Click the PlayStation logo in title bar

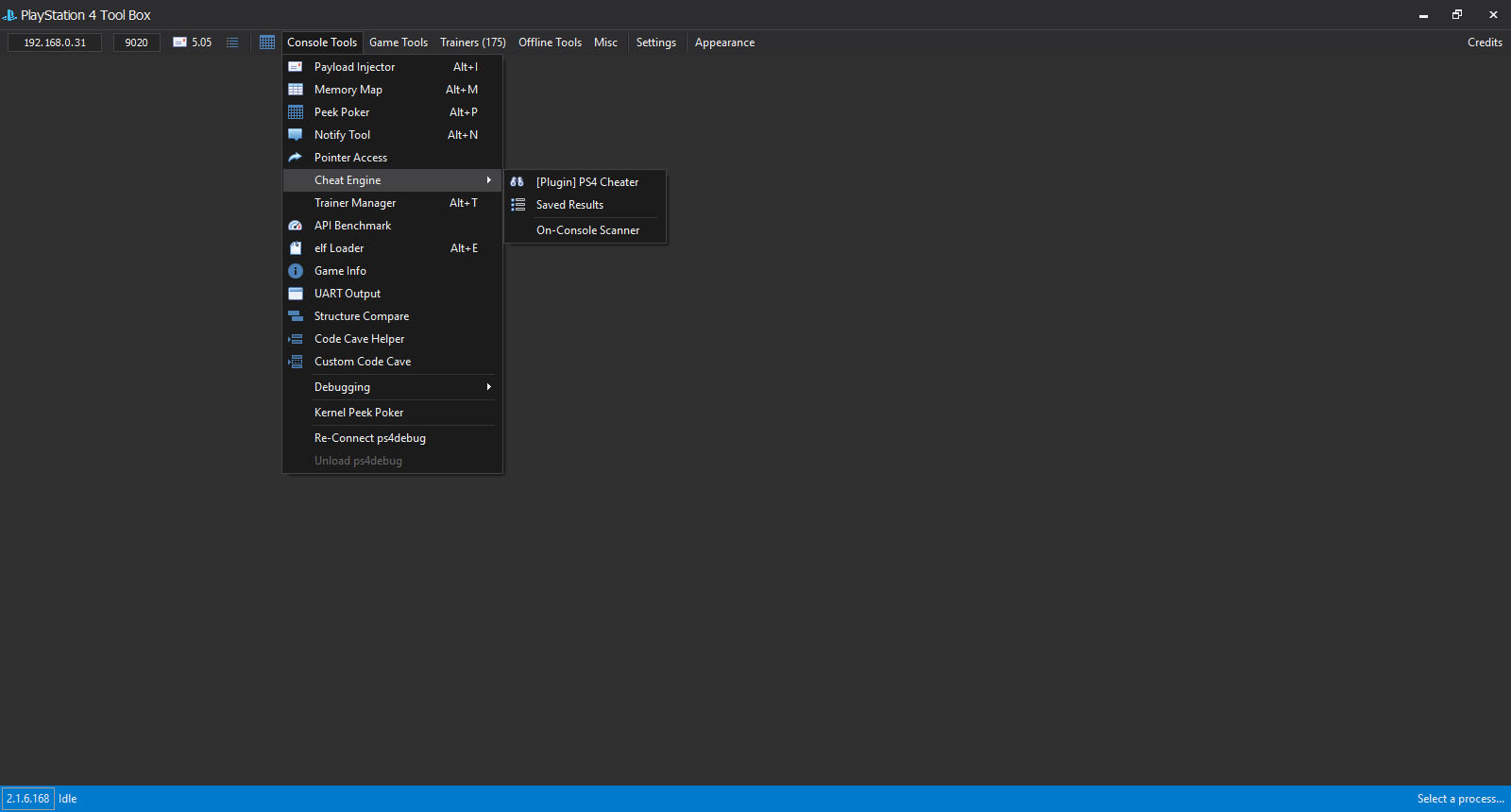[9, 15]
